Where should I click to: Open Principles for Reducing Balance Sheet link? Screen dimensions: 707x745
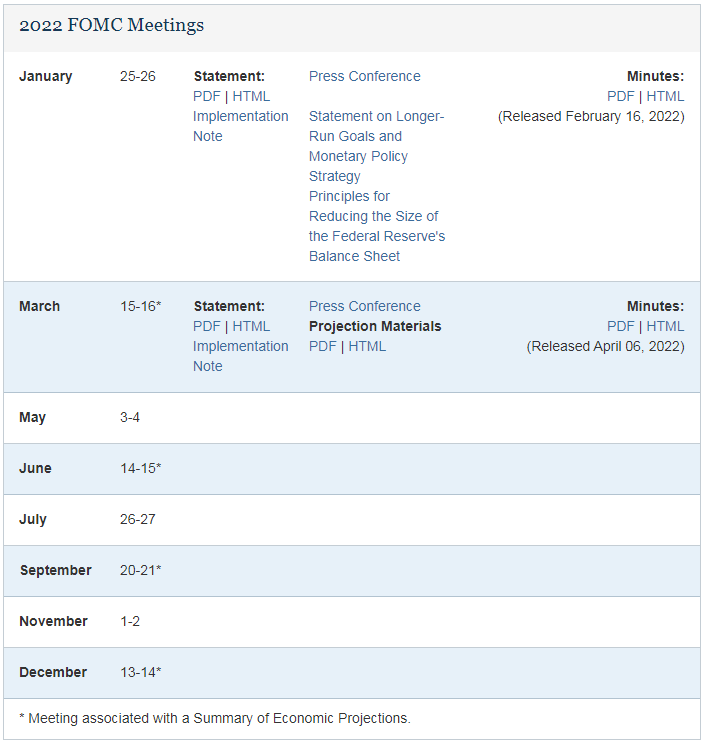[x=377, y=226]
